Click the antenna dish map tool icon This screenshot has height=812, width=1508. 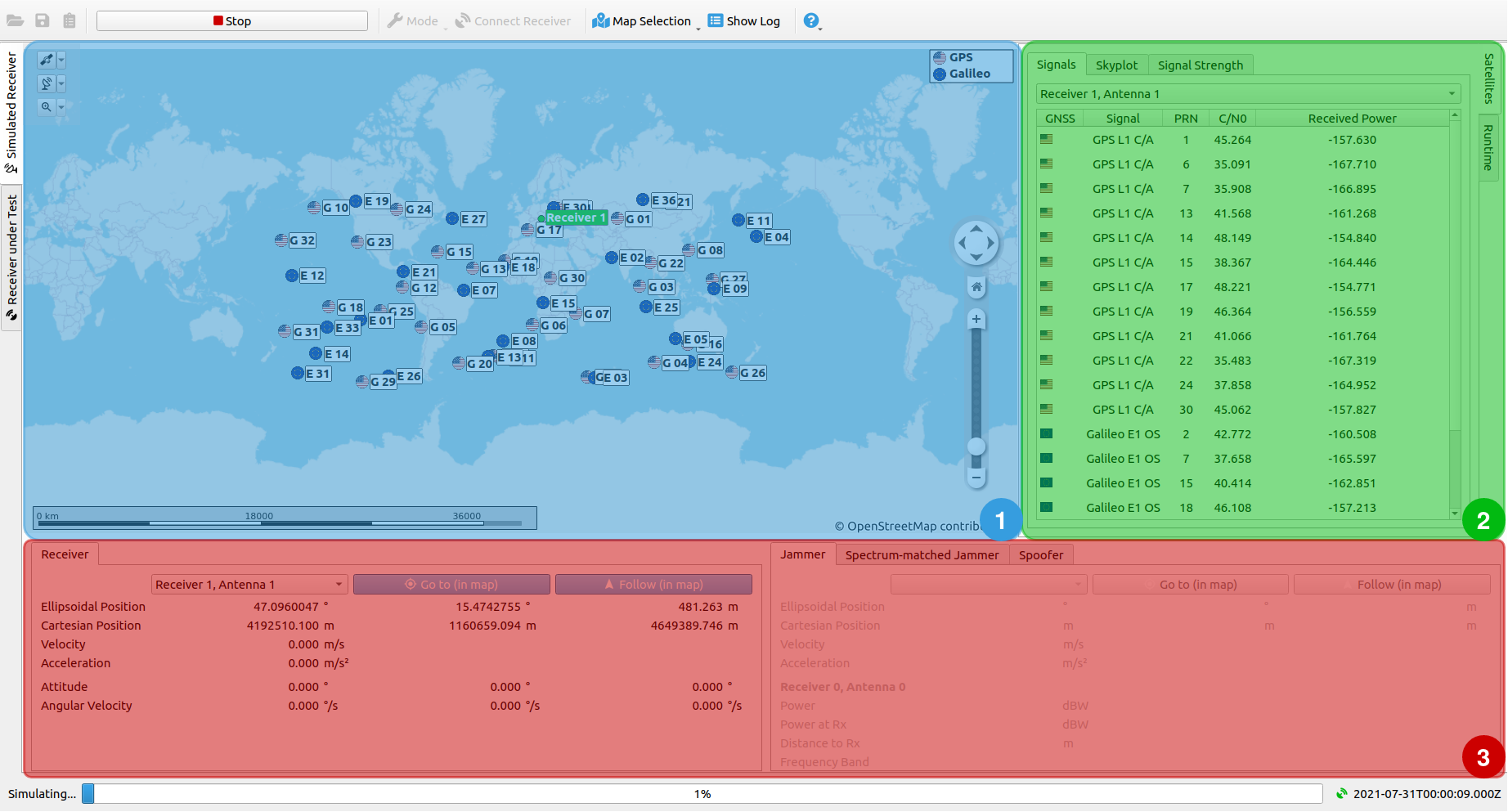tap(47, 83)
